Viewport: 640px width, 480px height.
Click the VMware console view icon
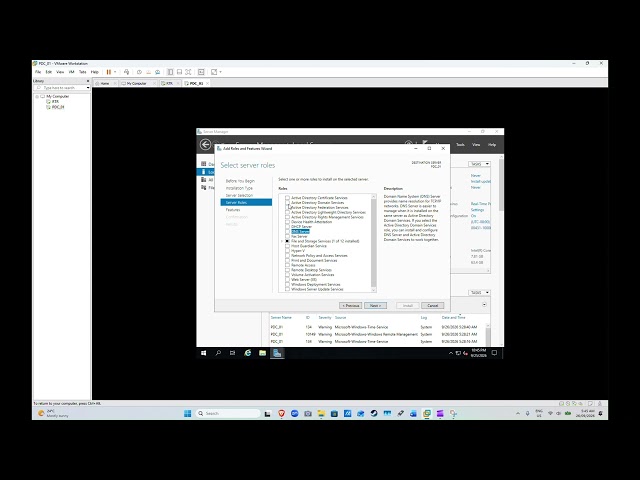[201, 72]
